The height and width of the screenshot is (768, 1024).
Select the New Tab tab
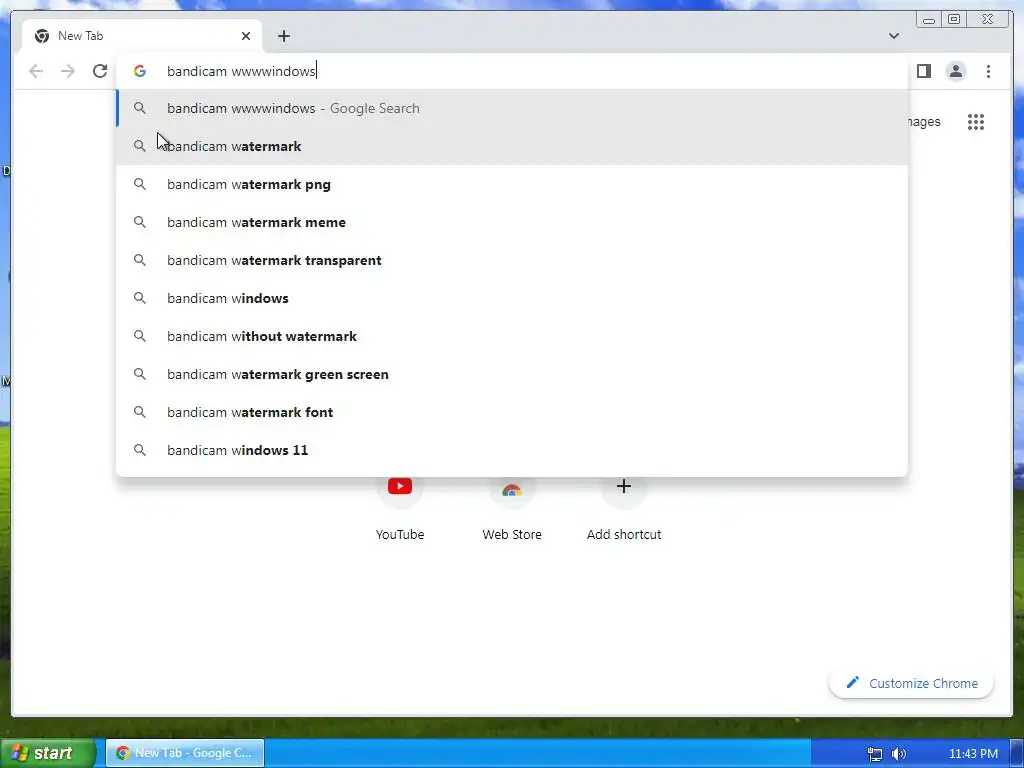pos(142,36)
